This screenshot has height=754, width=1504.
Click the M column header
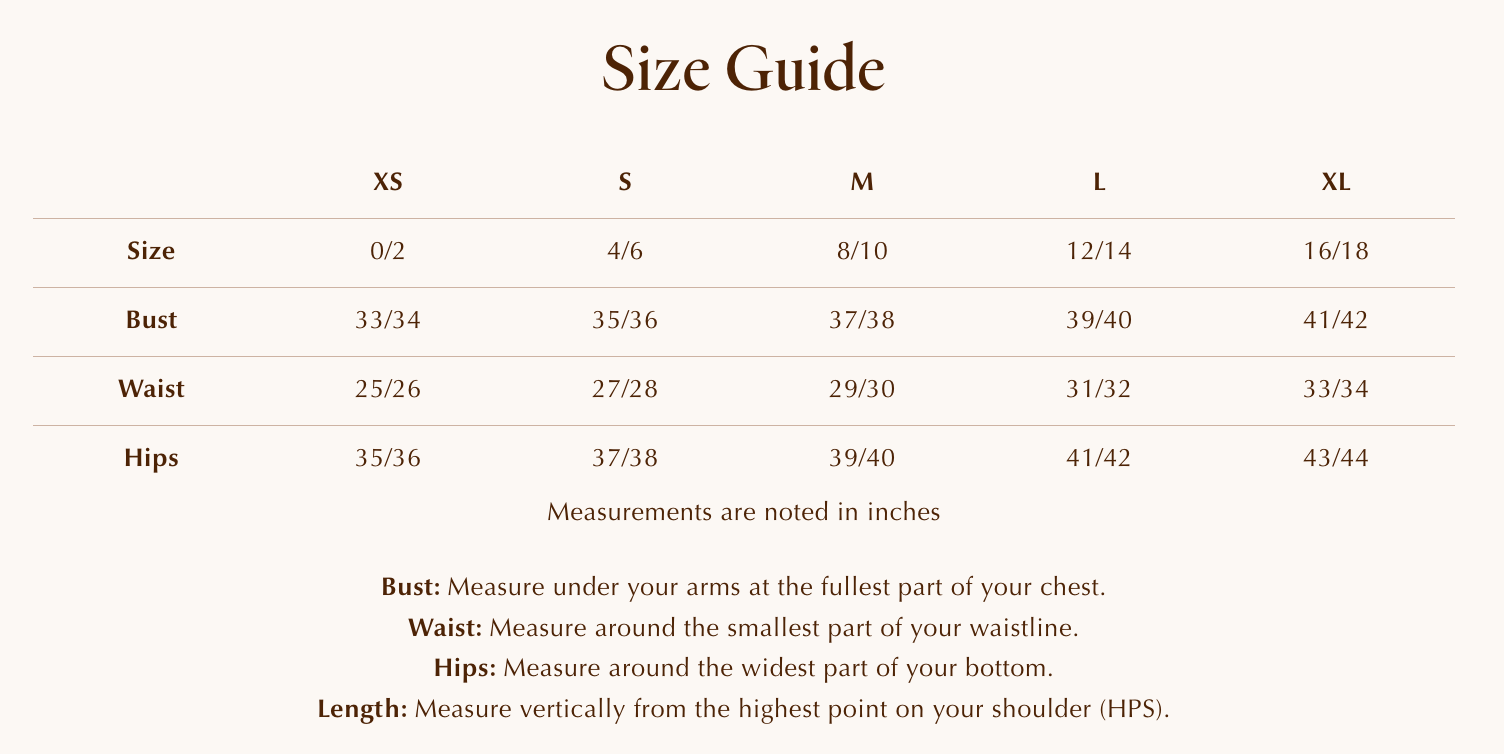click(862, 183)
